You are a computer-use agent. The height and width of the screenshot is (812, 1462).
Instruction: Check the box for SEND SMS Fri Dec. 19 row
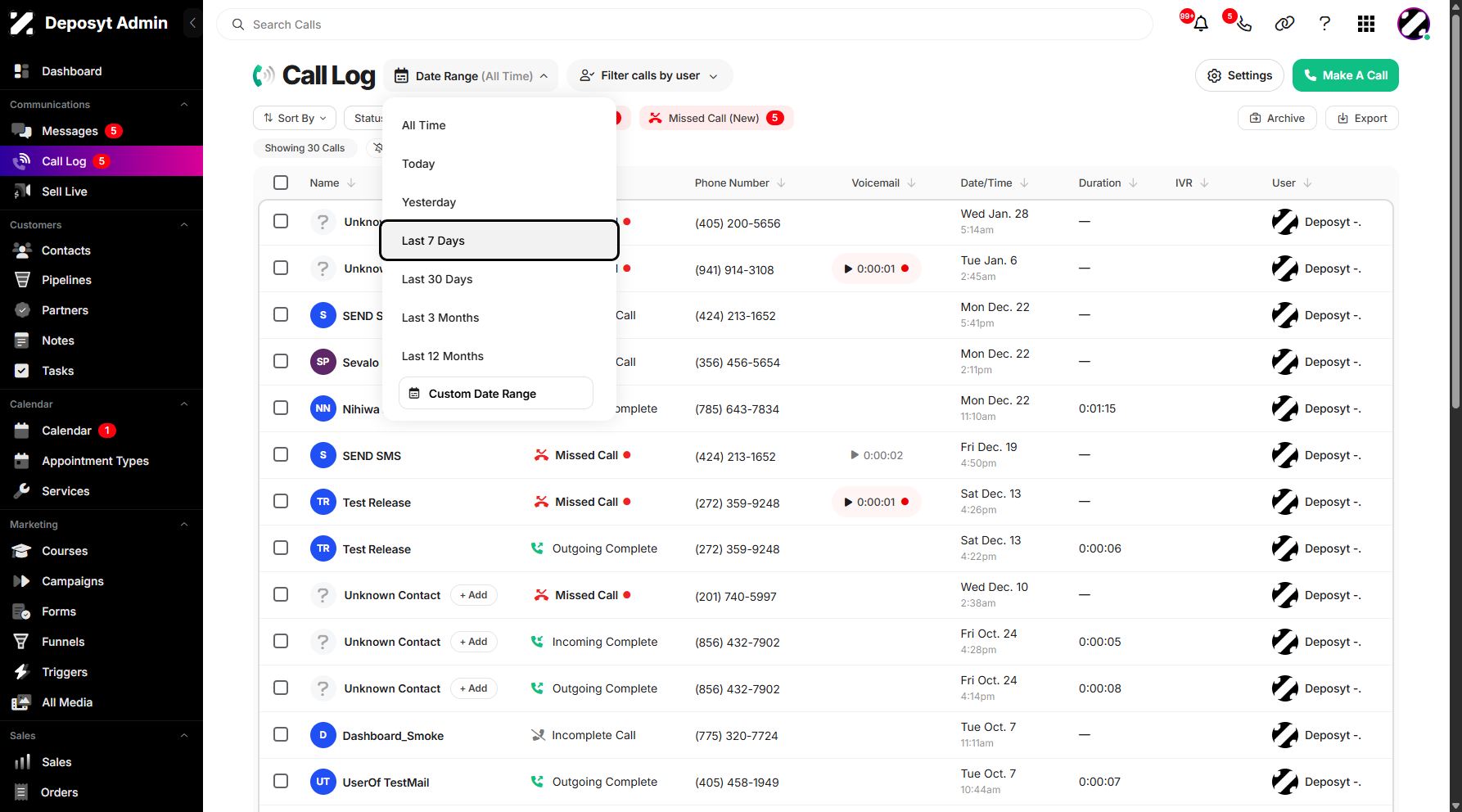point(281,454)
